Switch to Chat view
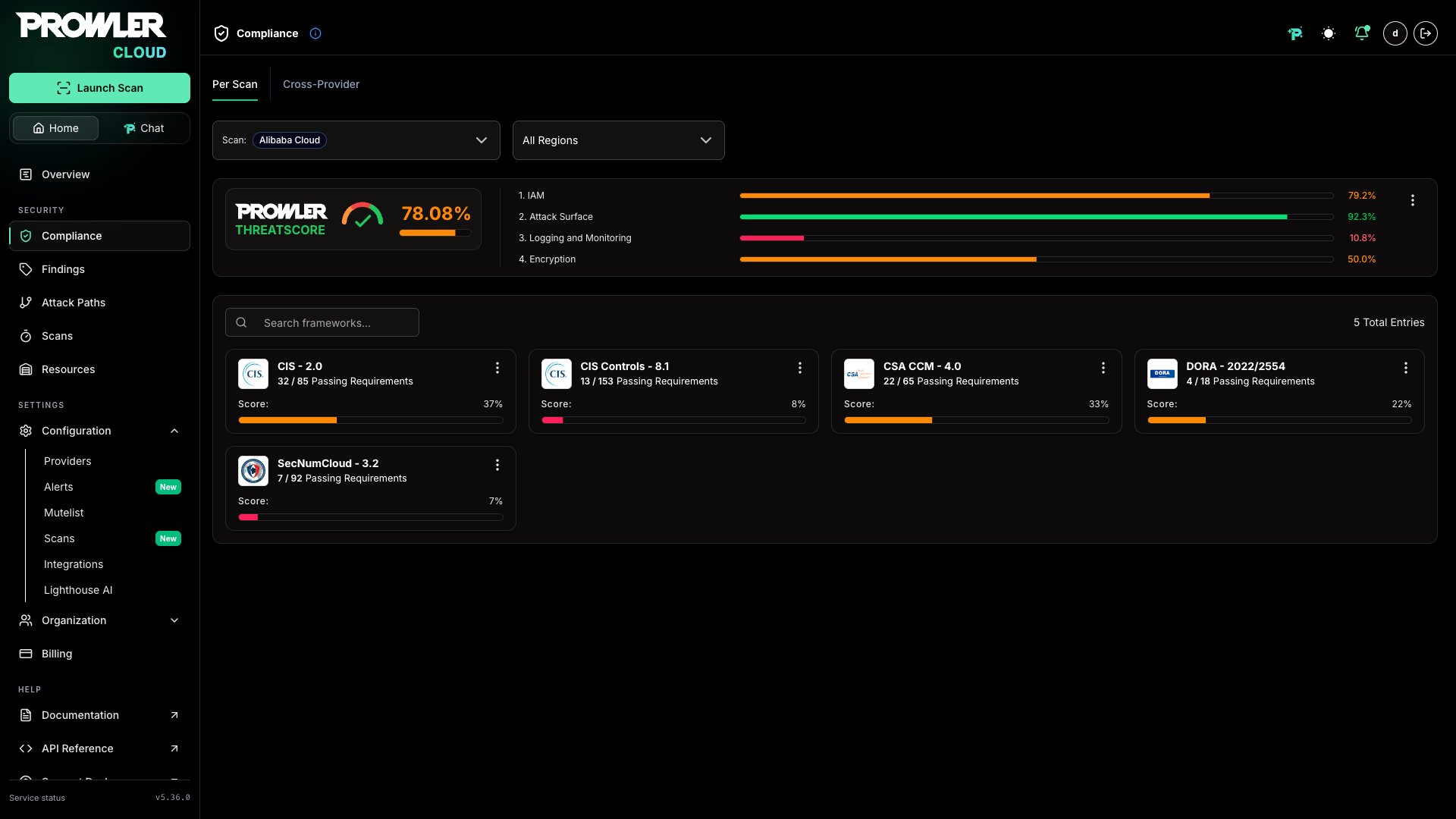Screen dimensions: 1456x819 click(143, 128)
